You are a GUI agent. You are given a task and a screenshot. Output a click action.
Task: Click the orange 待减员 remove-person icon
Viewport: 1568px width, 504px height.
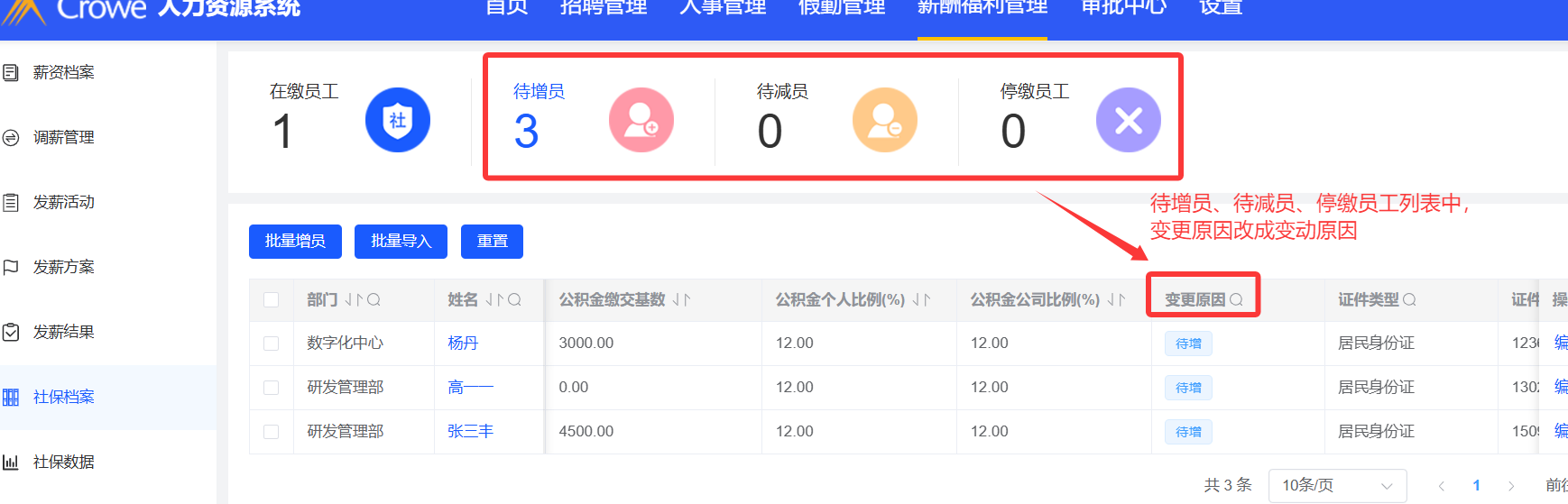tap(885, 120)
